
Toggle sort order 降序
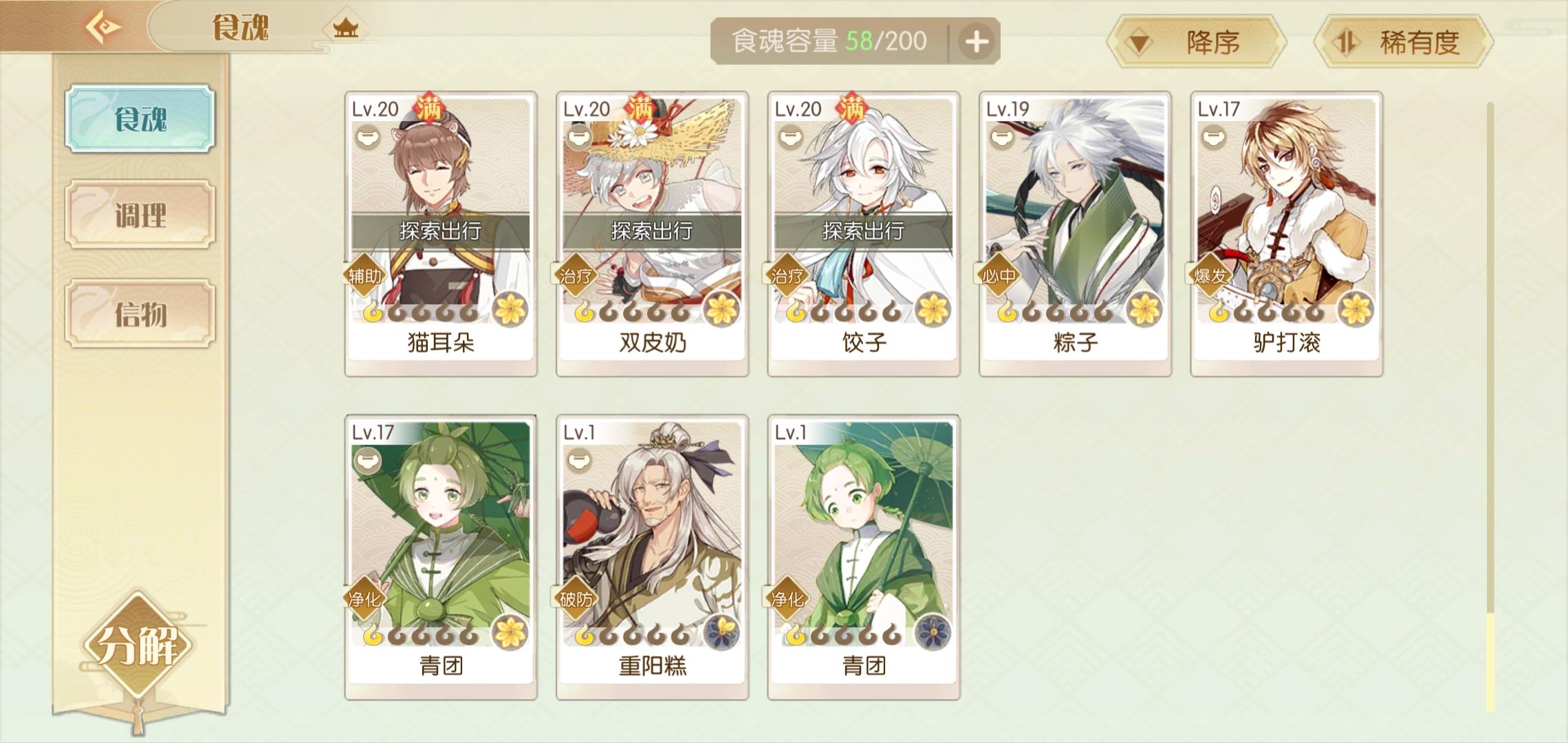[x=1196, y=43]
